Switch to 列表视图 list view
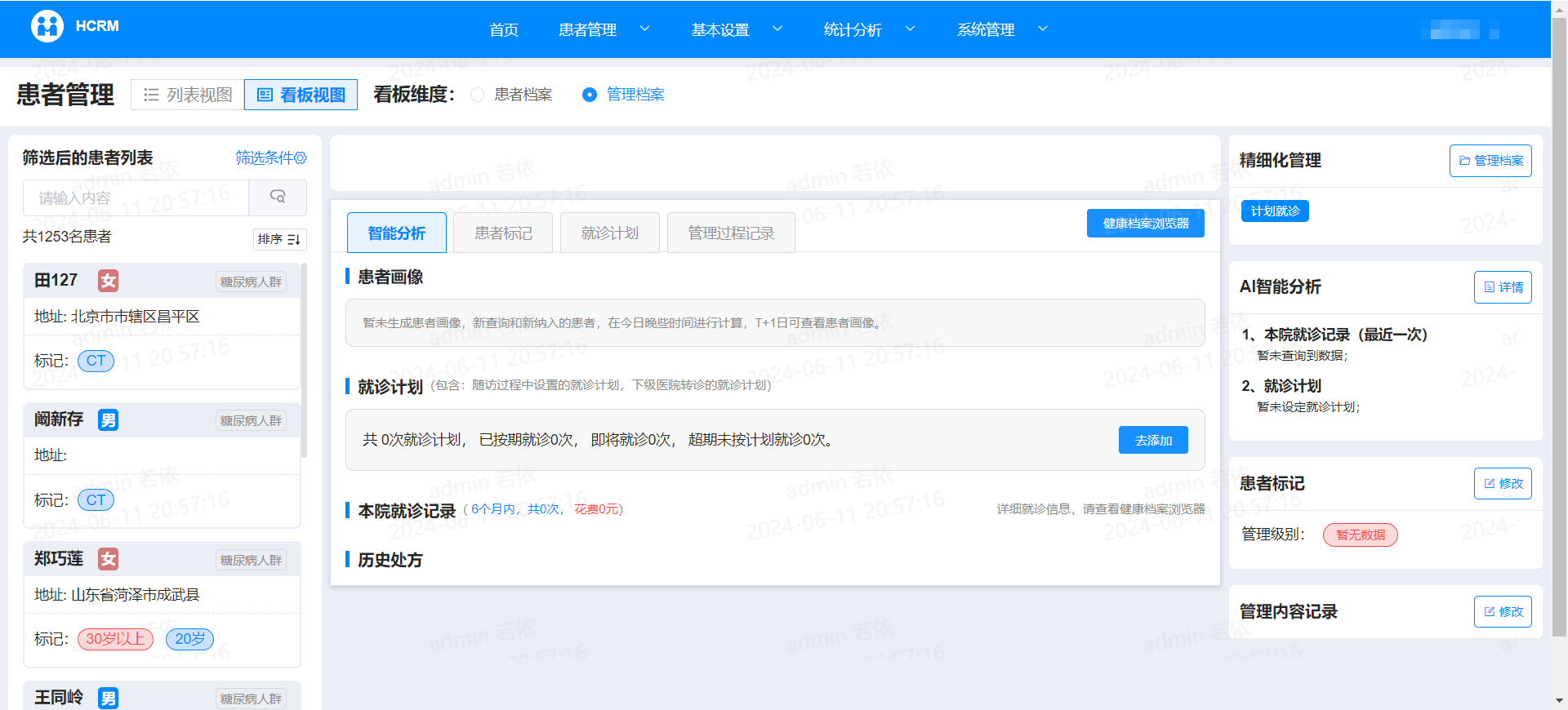 tap(188, 95)
